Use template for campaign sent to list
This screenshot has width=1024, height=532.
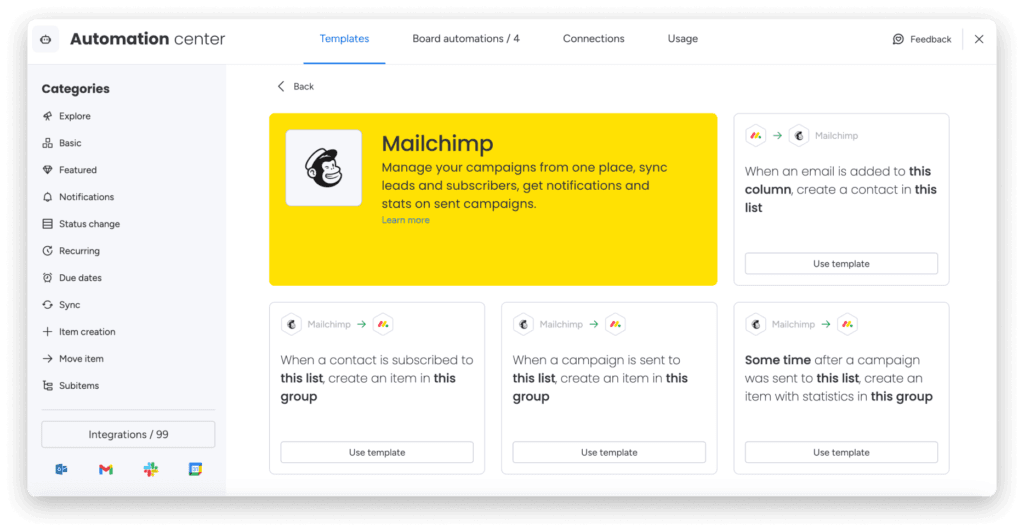(x=609, y=452)
